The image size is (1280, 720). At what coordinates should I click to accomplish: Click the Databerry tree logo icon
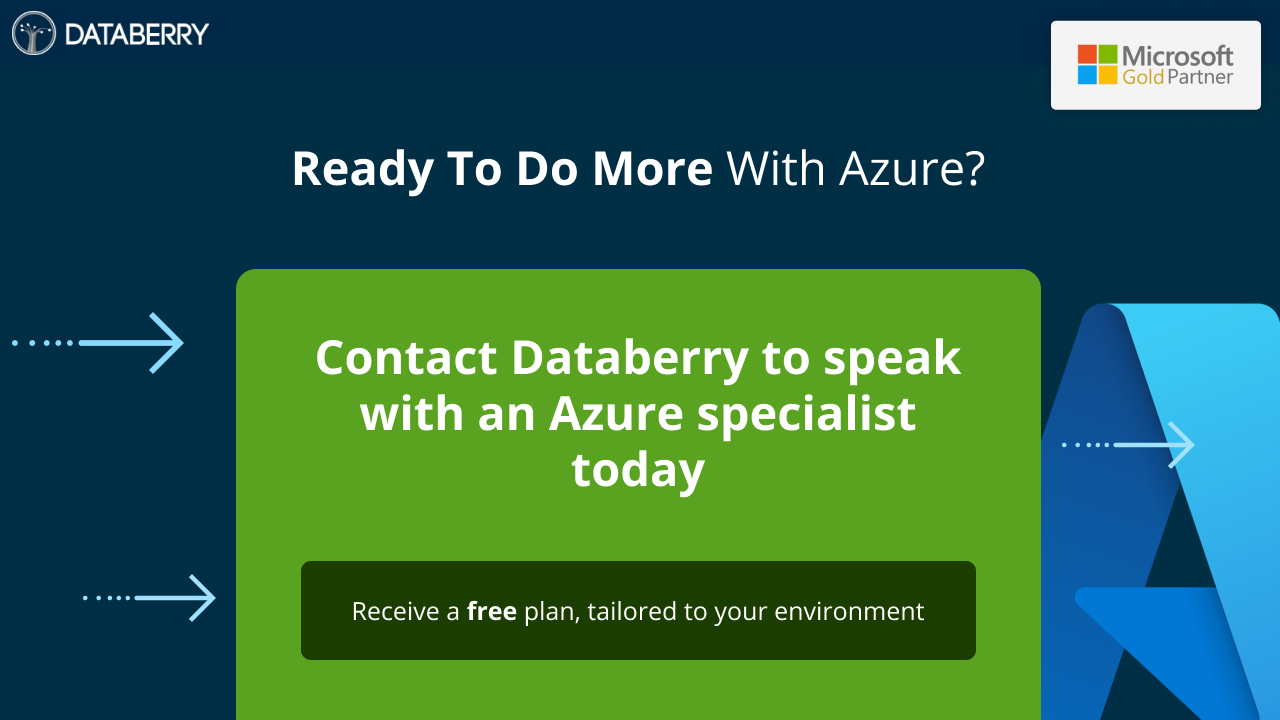tap(33, 33)
